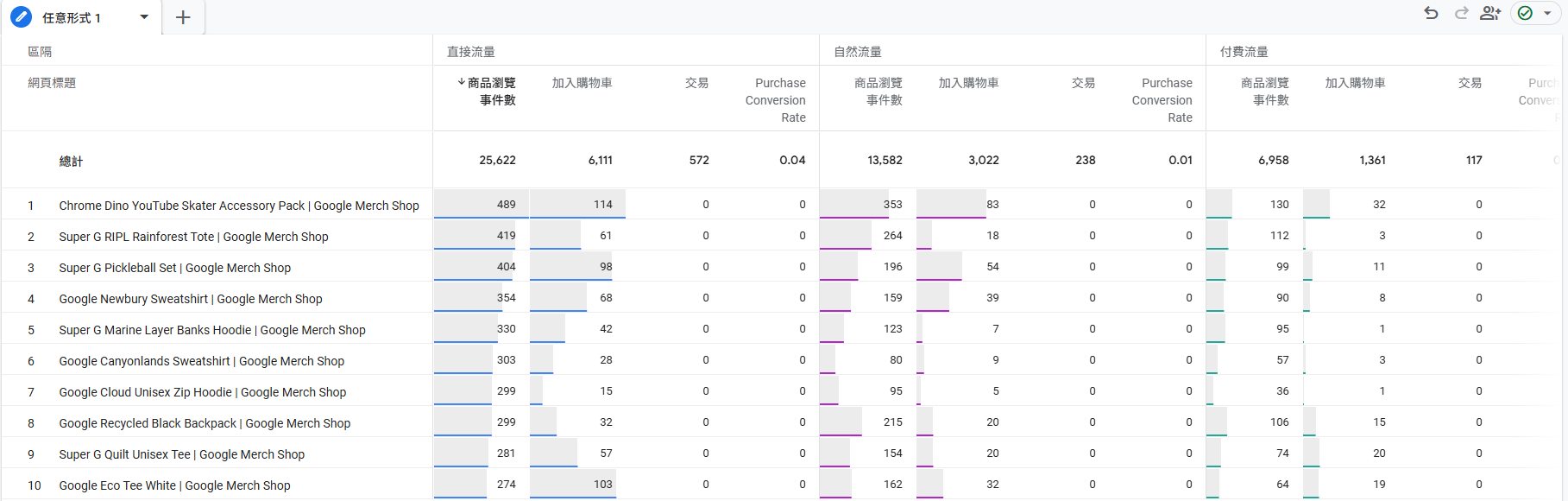This screenshot has height=501, width=1568.
Task: Click cell 264 in Rainforest Tote row
Action: coord(893,236)
